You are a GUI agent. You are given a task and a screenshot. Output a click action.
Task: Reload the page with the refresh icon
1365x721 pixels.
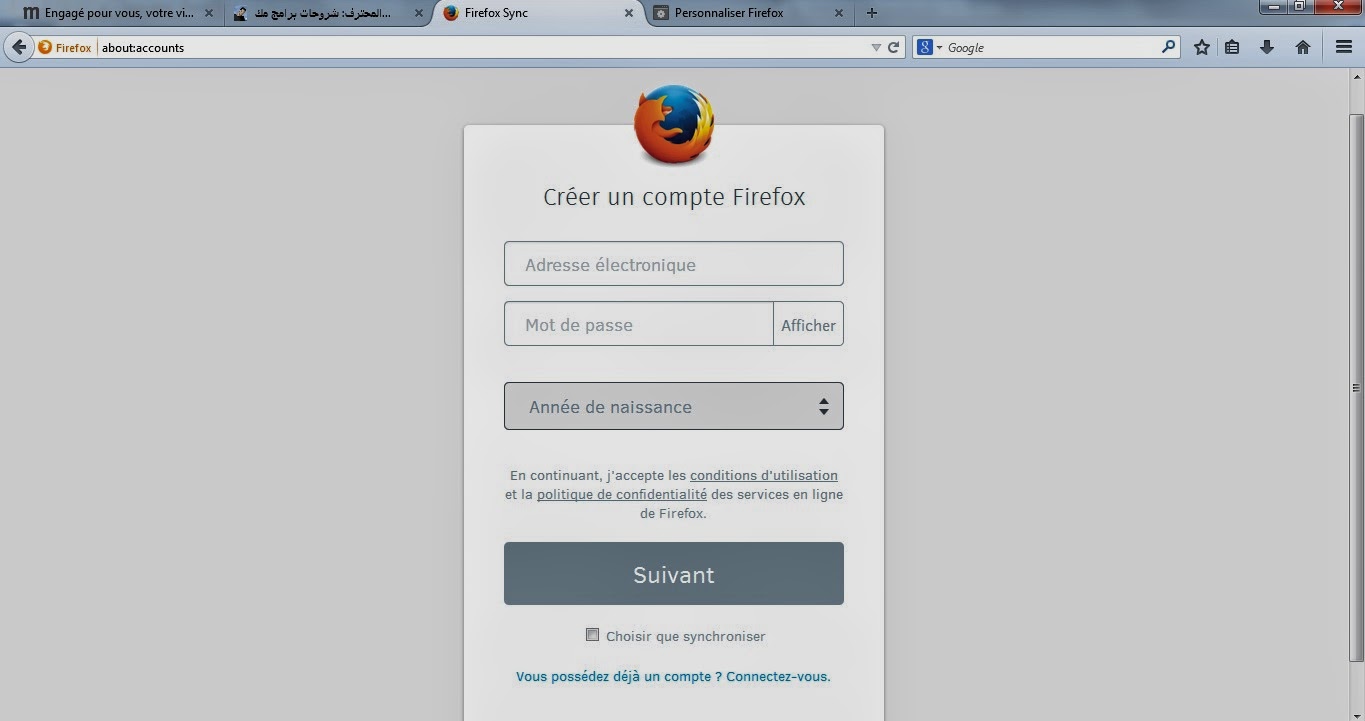click(x=894, y=47)
